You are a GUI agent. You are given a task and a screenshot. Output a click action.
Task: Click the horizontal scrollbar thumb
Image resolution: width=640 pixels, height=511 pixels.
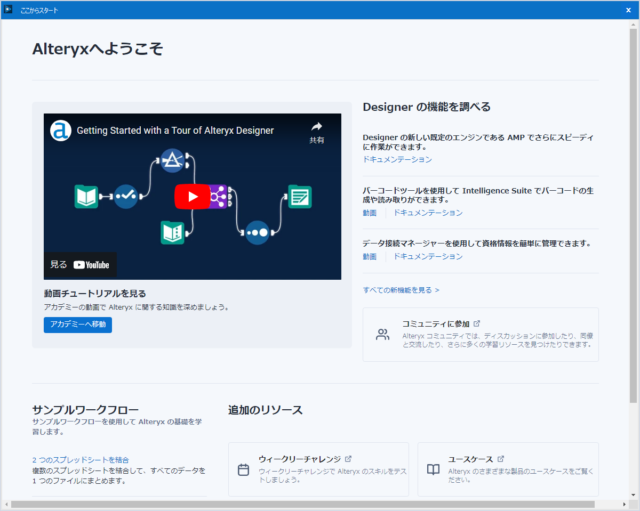click(x=303, y=504)
